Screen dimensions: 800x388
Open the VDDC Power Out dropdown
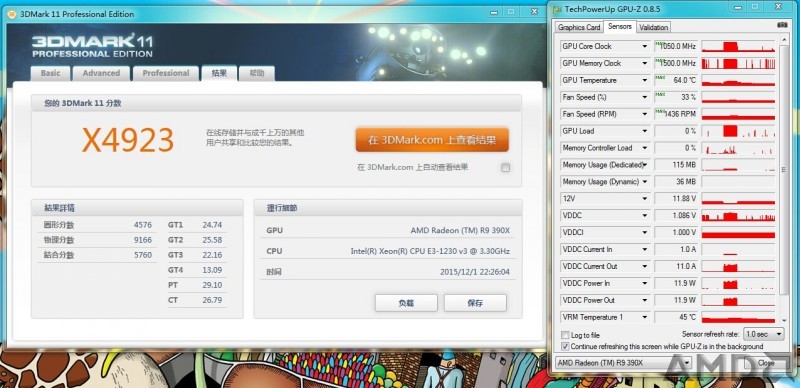[x=645, y=300]
